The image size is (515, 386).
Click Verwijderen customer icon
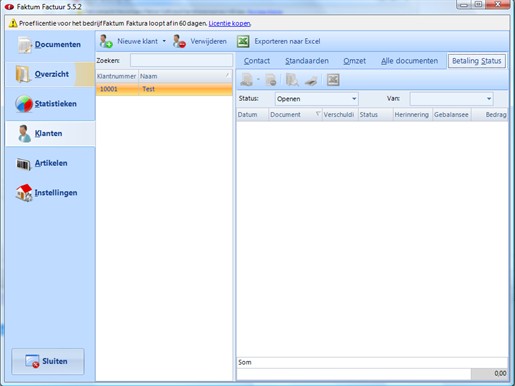point(179,41)
